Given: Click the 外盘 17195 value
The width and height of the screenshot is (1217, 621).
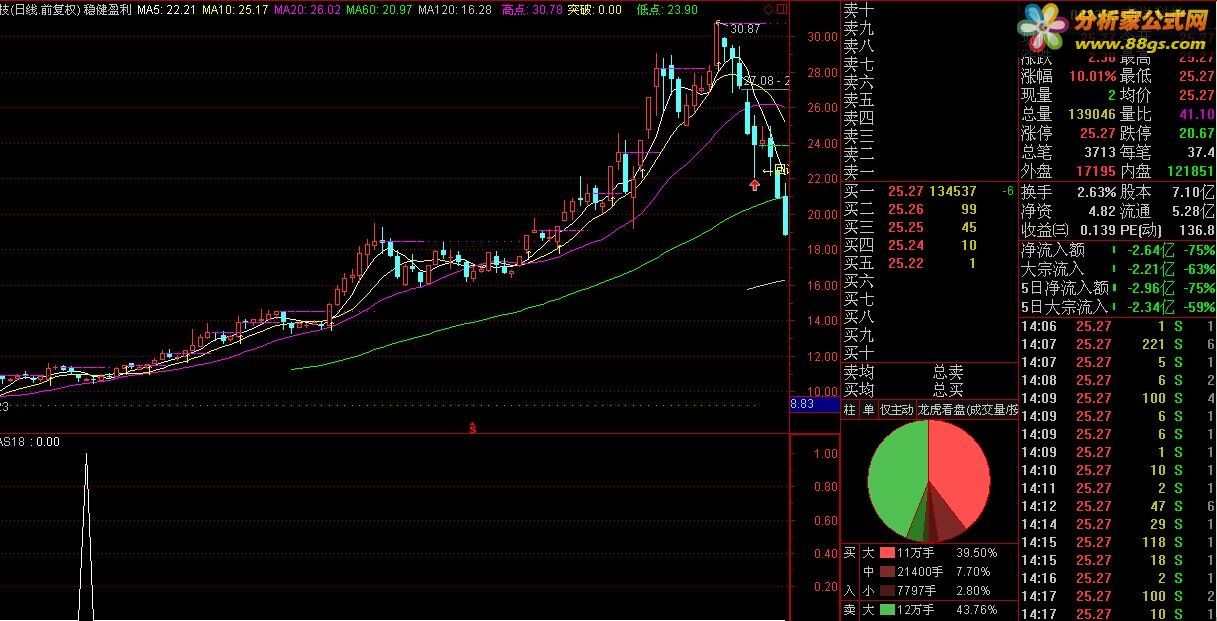Looking at the screenshot, I should point(1097,172).
